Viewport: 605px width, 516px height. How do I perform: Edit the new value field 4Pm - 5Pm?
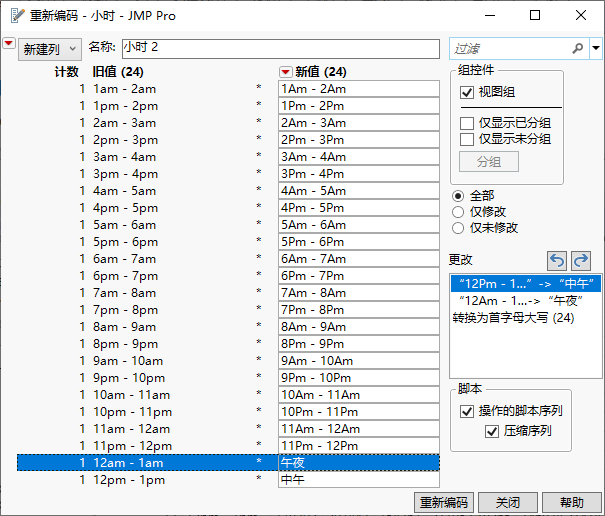(x=359, y=208)
